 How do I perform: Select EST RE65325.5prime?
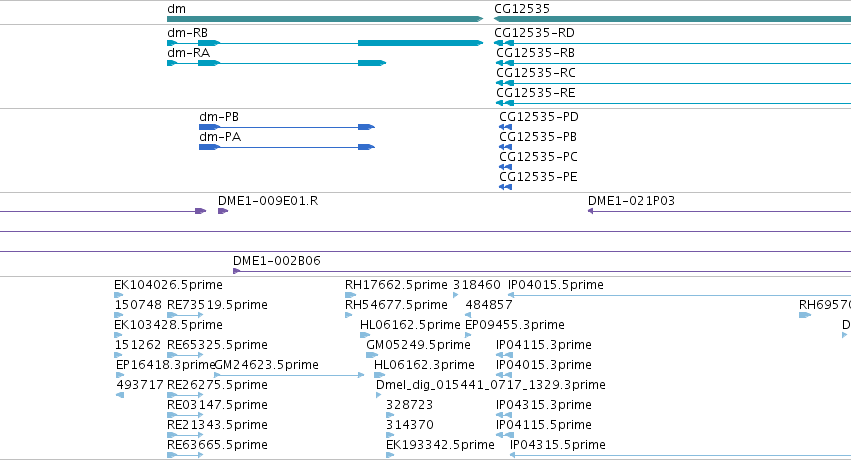click(x=217, y=345)
